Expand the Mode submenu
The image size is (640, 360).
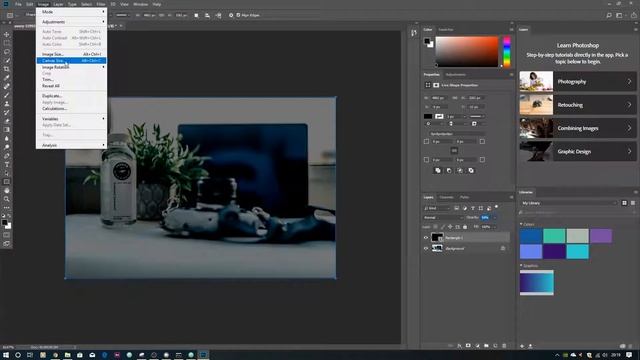(x=71, y=12)
